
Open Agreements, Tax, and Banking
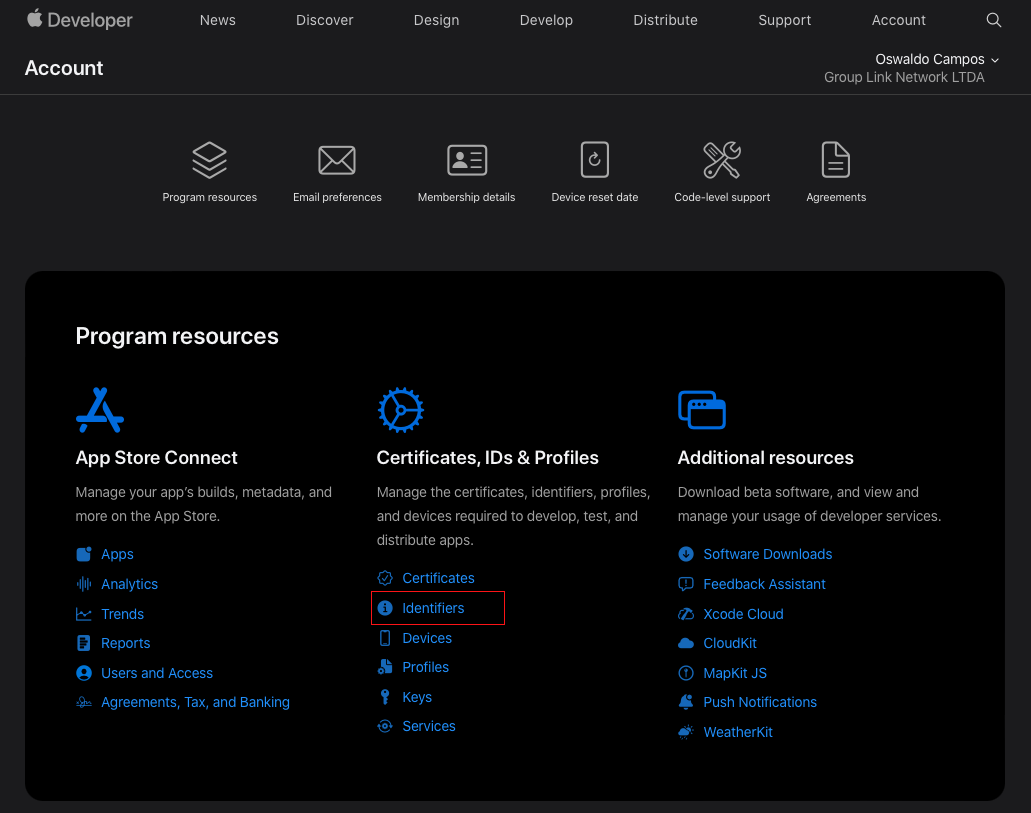[x=195, y=702]
